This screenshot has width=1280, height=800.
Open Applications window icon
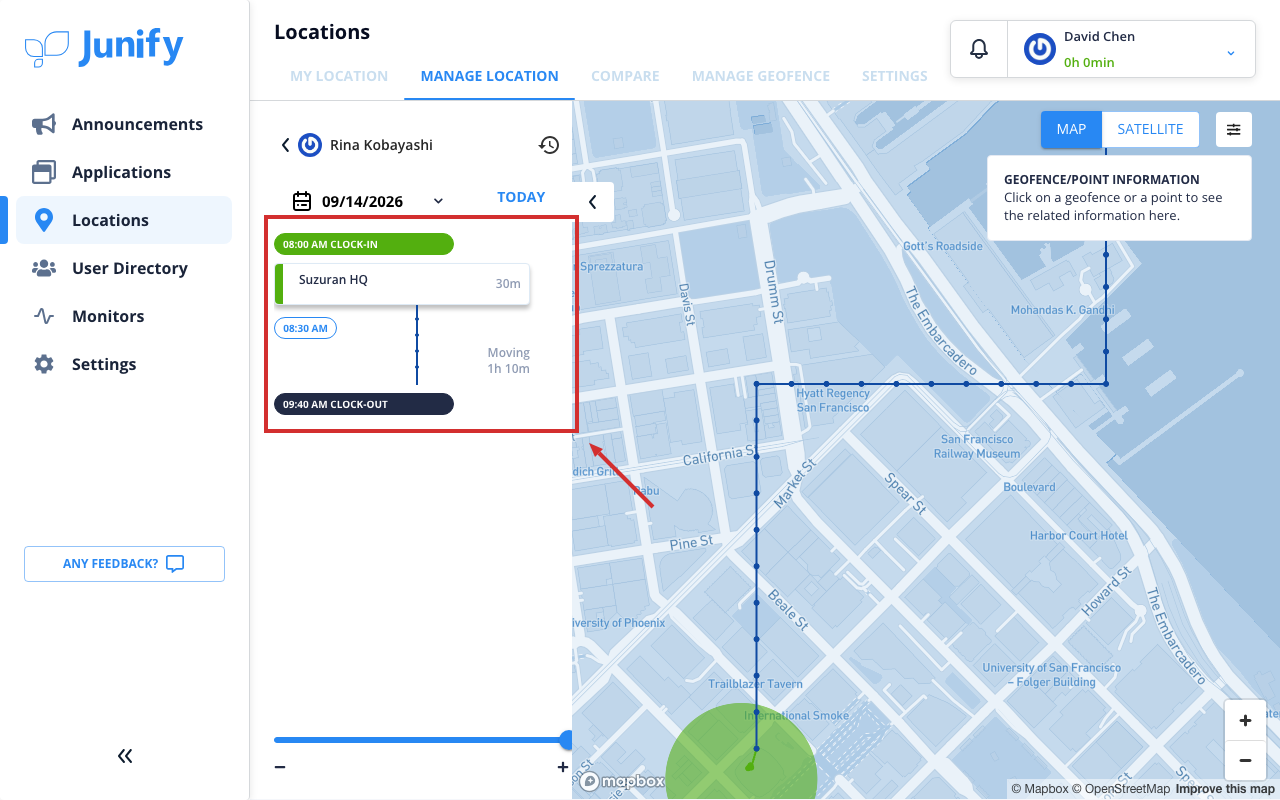(x=44, y=172)
